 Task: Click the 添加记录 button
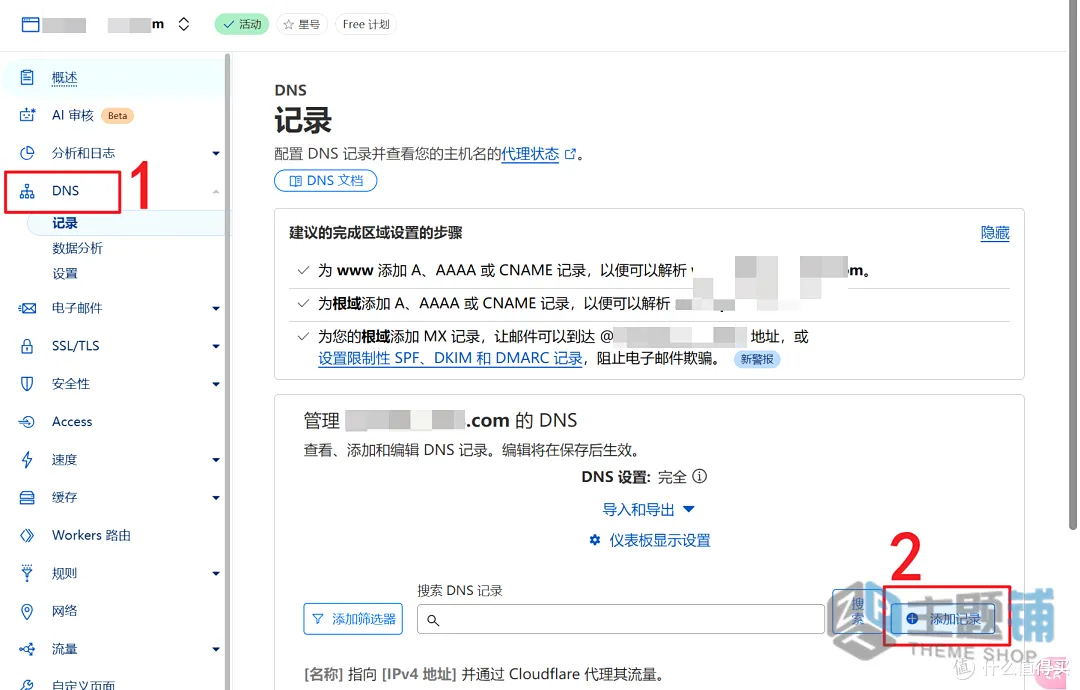pyautogui.click(x=944, y=618)
